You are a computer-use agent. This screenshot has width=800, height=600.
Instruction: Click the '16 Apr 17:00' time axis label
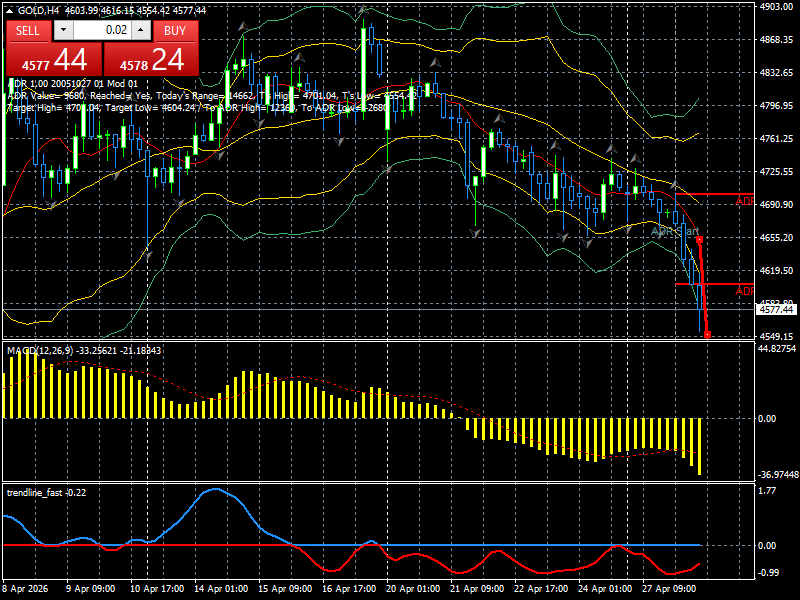click(349, 589)
